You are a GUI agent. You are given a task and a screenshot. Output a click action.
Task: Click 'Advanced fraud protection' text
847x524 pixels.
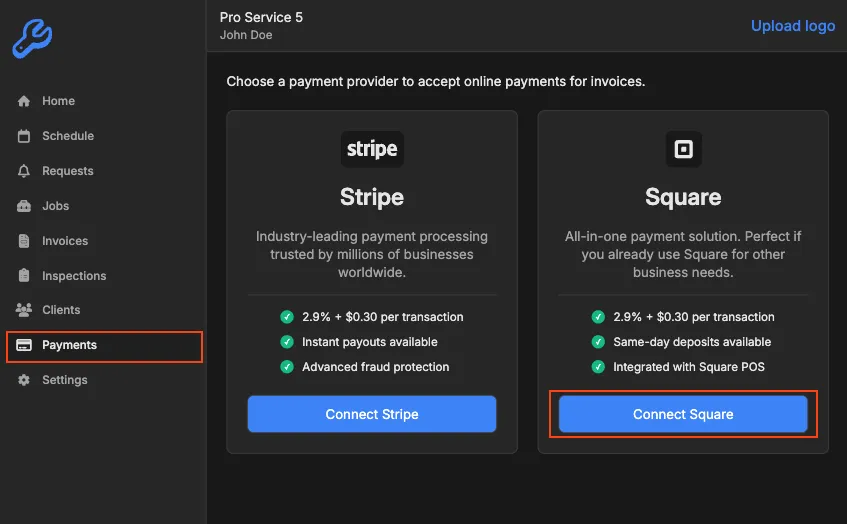375,367
